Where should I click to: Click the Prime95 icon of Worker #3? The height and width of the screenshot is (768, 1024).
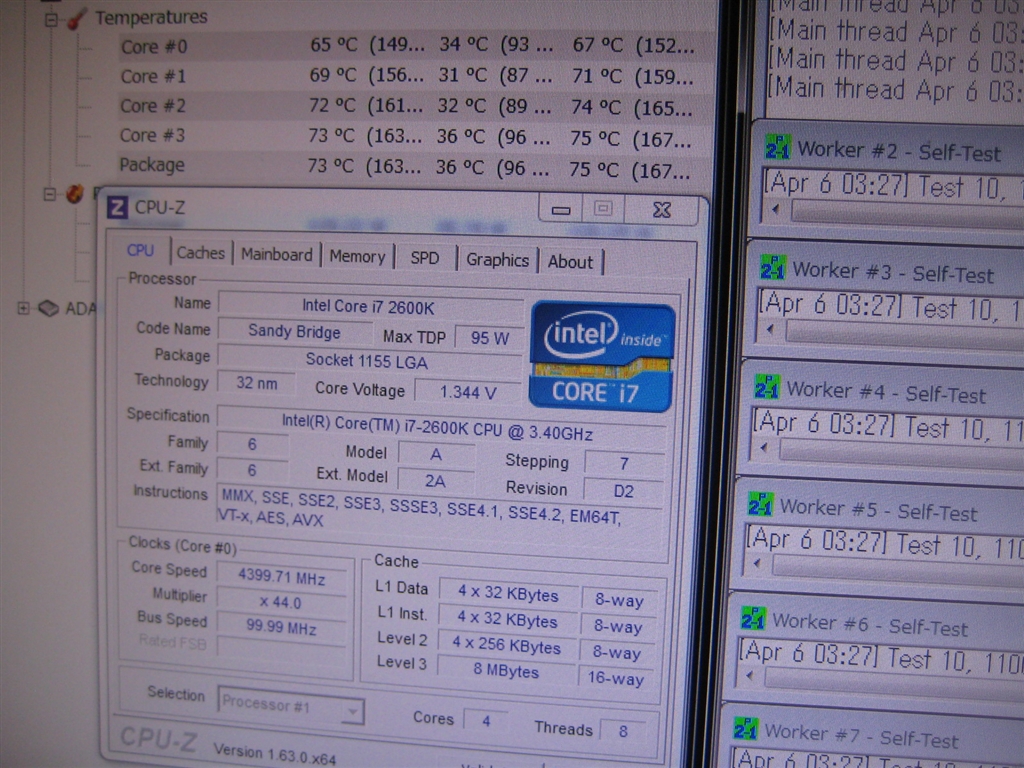(x=773, y=268)
